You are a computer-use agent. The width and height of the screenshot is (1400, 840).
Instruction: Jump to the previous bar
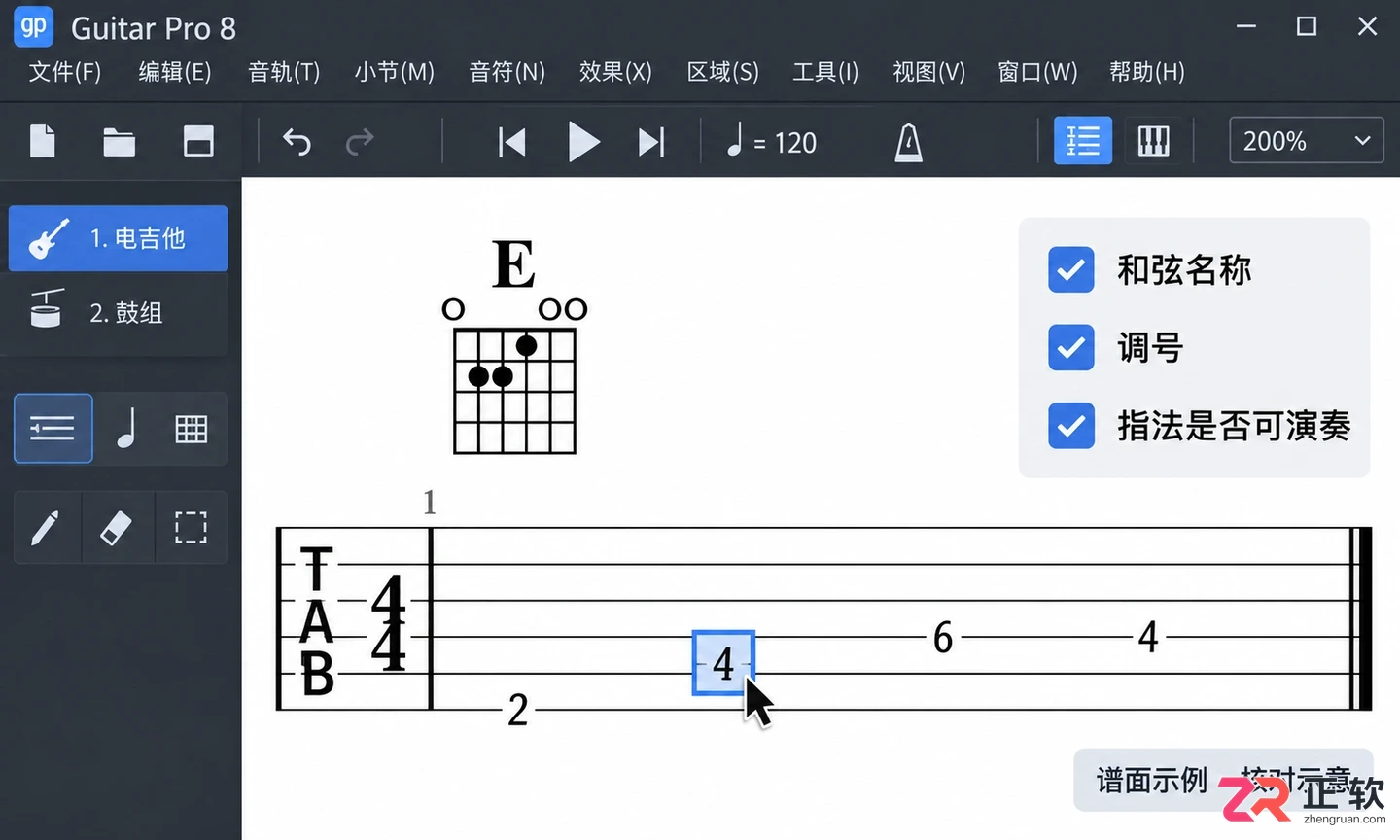pos(512,142)
